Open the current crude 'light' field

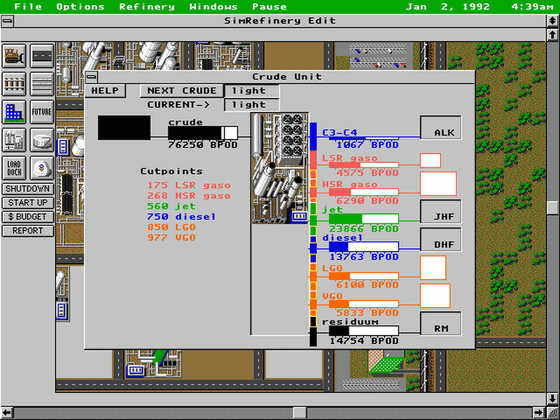251,105
